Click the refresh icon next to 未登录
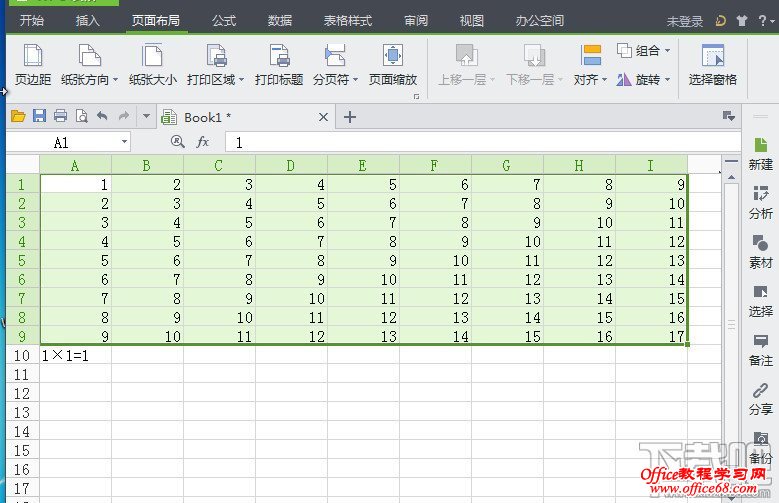This screenshot has width=779, height=503. click(720, 21)
